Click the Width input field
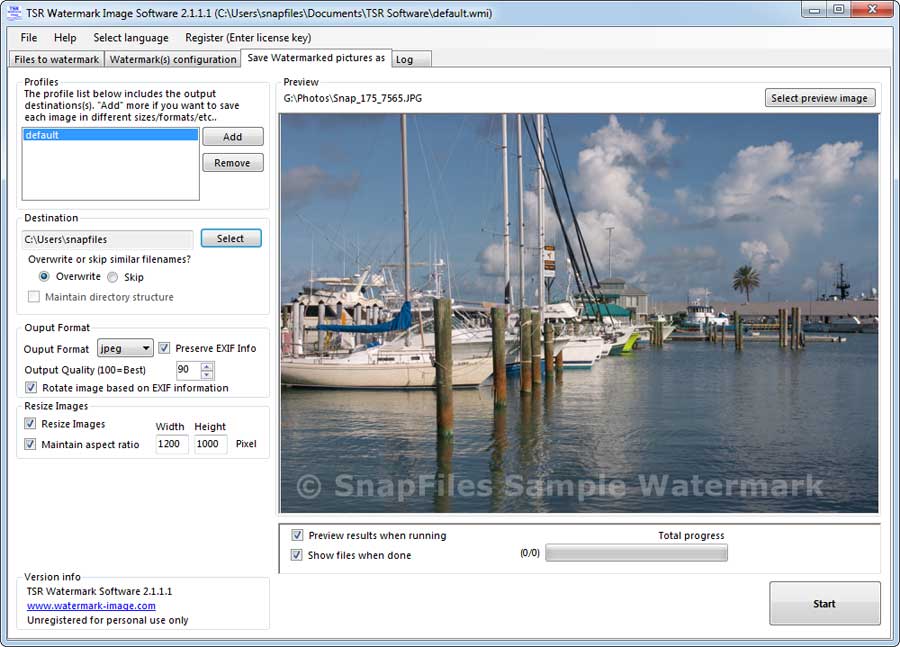This screenshot has height=647, width=900. tap(172, 444)
